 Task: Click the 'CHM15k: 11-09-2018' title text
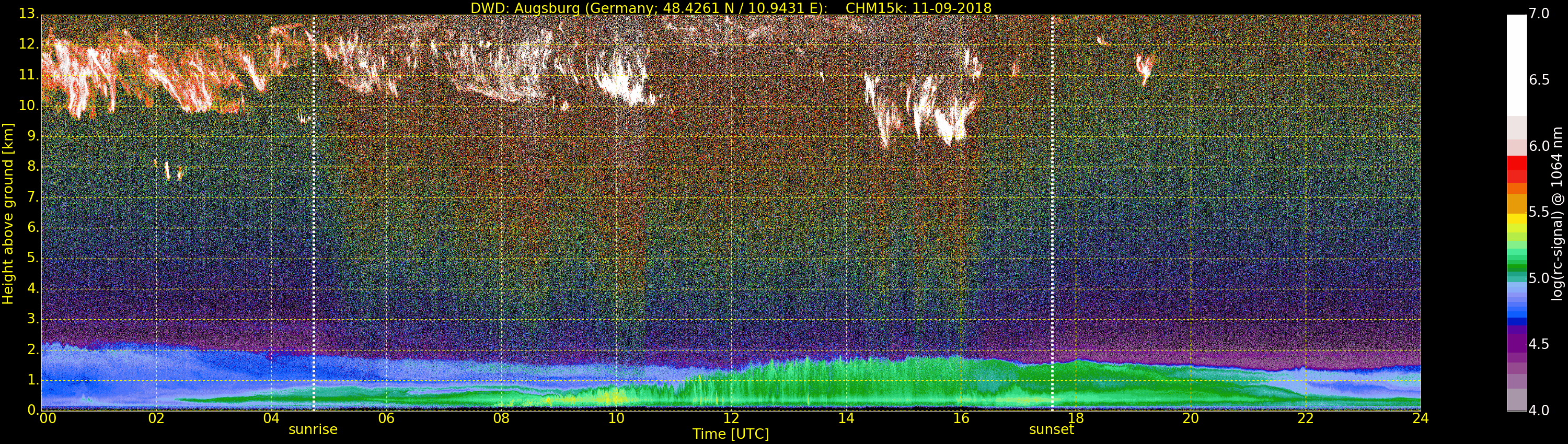point(918,8)
